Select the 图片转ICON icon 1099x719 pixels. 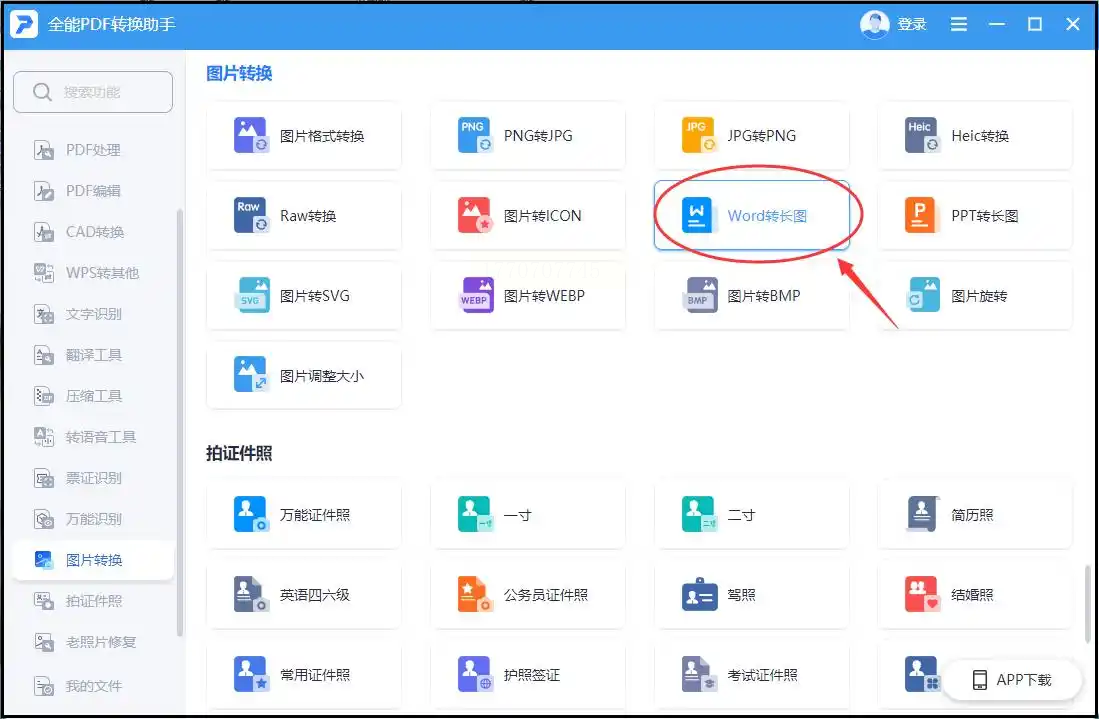475,215
